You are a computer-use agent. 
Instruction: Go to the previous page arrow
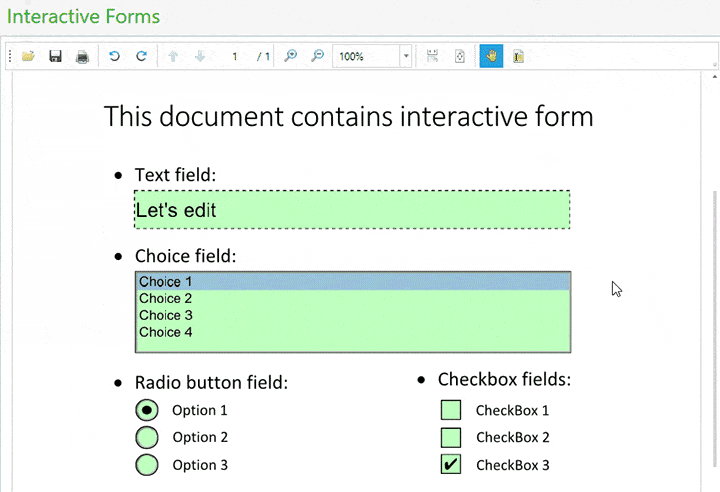tap(173, 57)
